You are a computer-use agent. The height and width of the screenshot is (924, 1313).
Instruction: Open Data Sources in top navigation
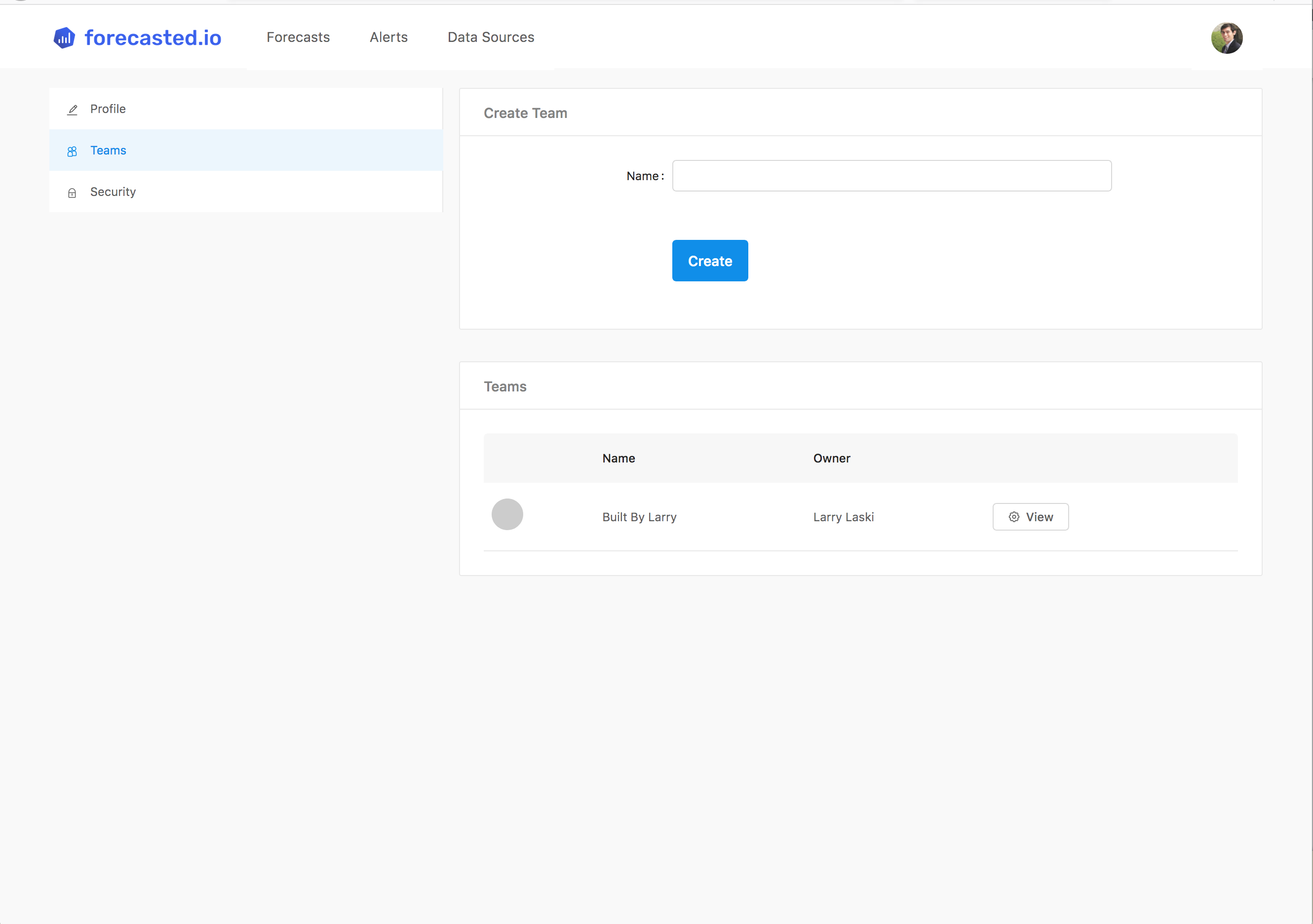[491, 37]
